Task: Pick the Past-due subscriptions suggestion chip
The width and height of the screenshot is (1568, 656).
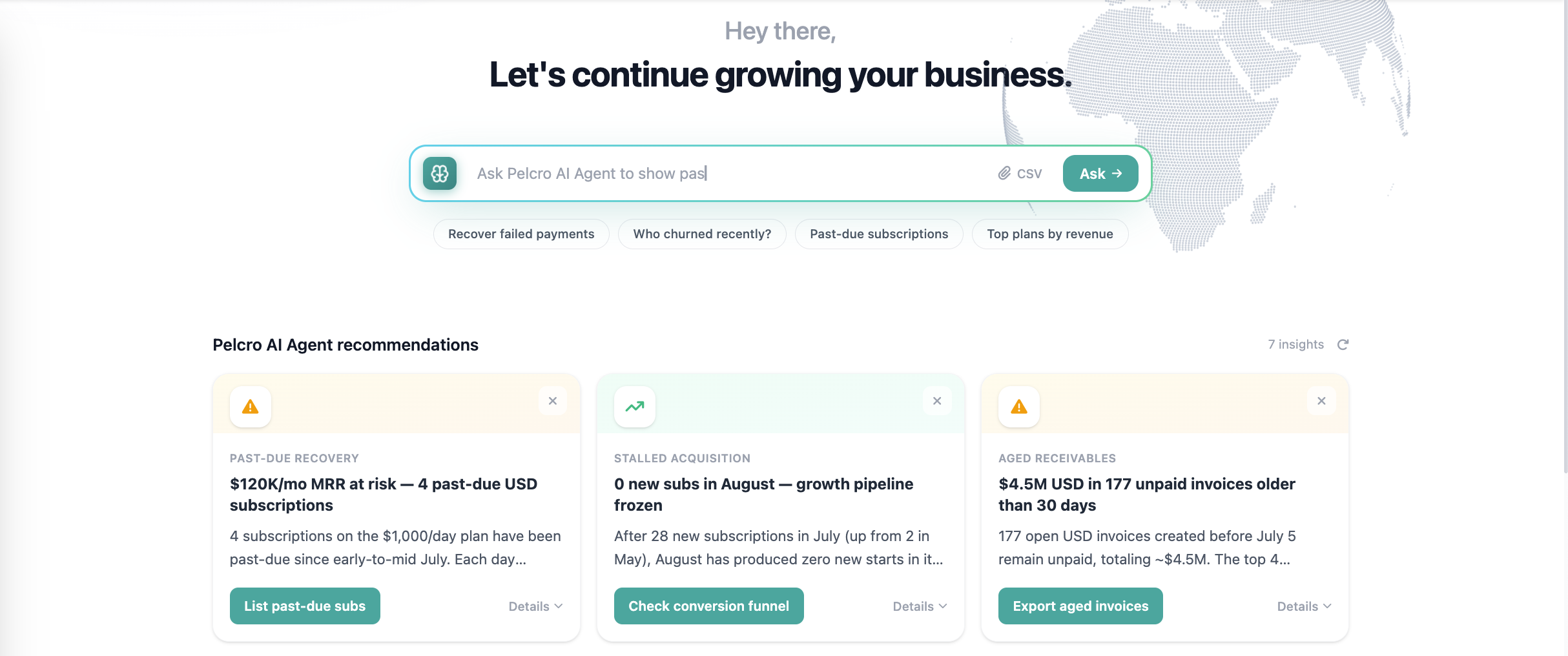Action: (x=879, y=234)
